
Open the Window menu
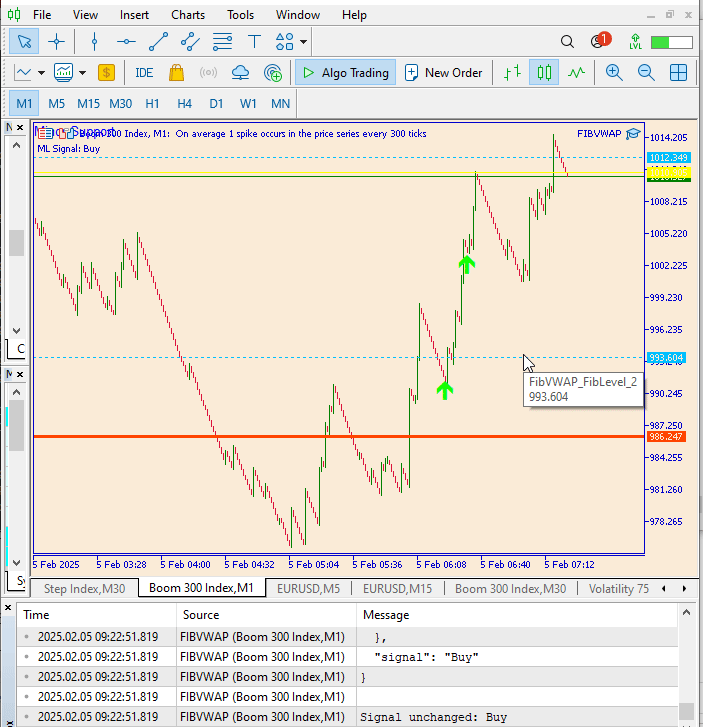pyautogui.click(x=298, y=15)
